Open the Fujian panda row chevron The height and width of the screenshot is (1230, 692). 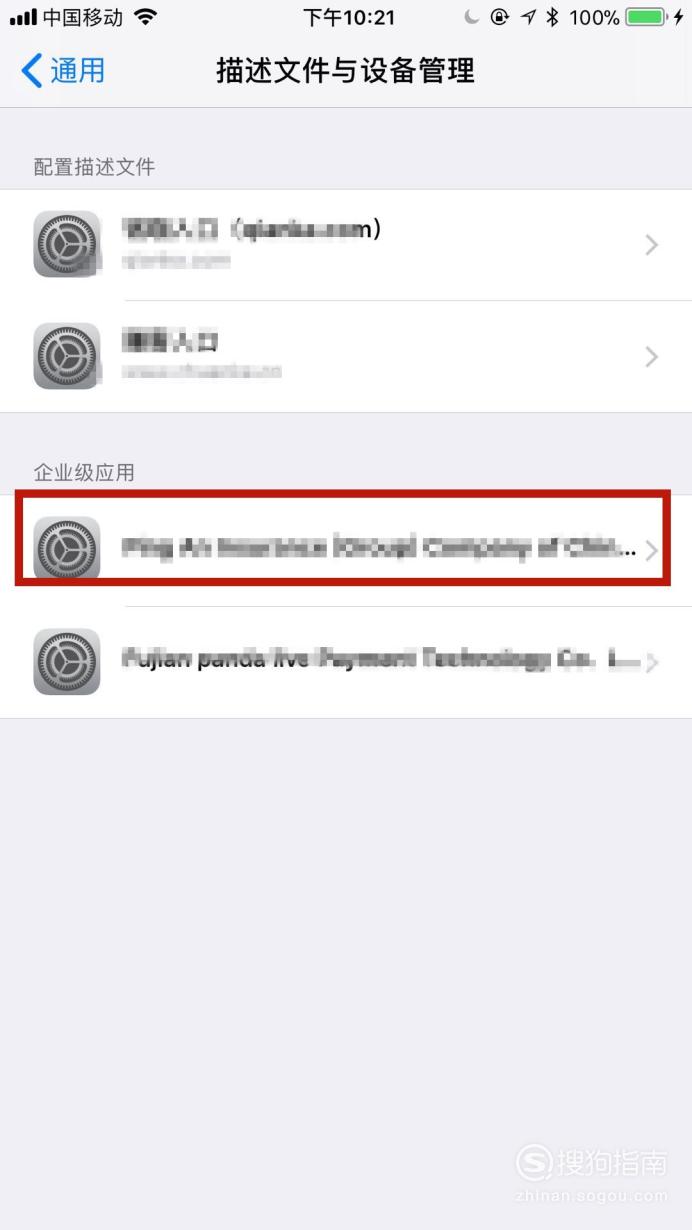click(652, 662)
